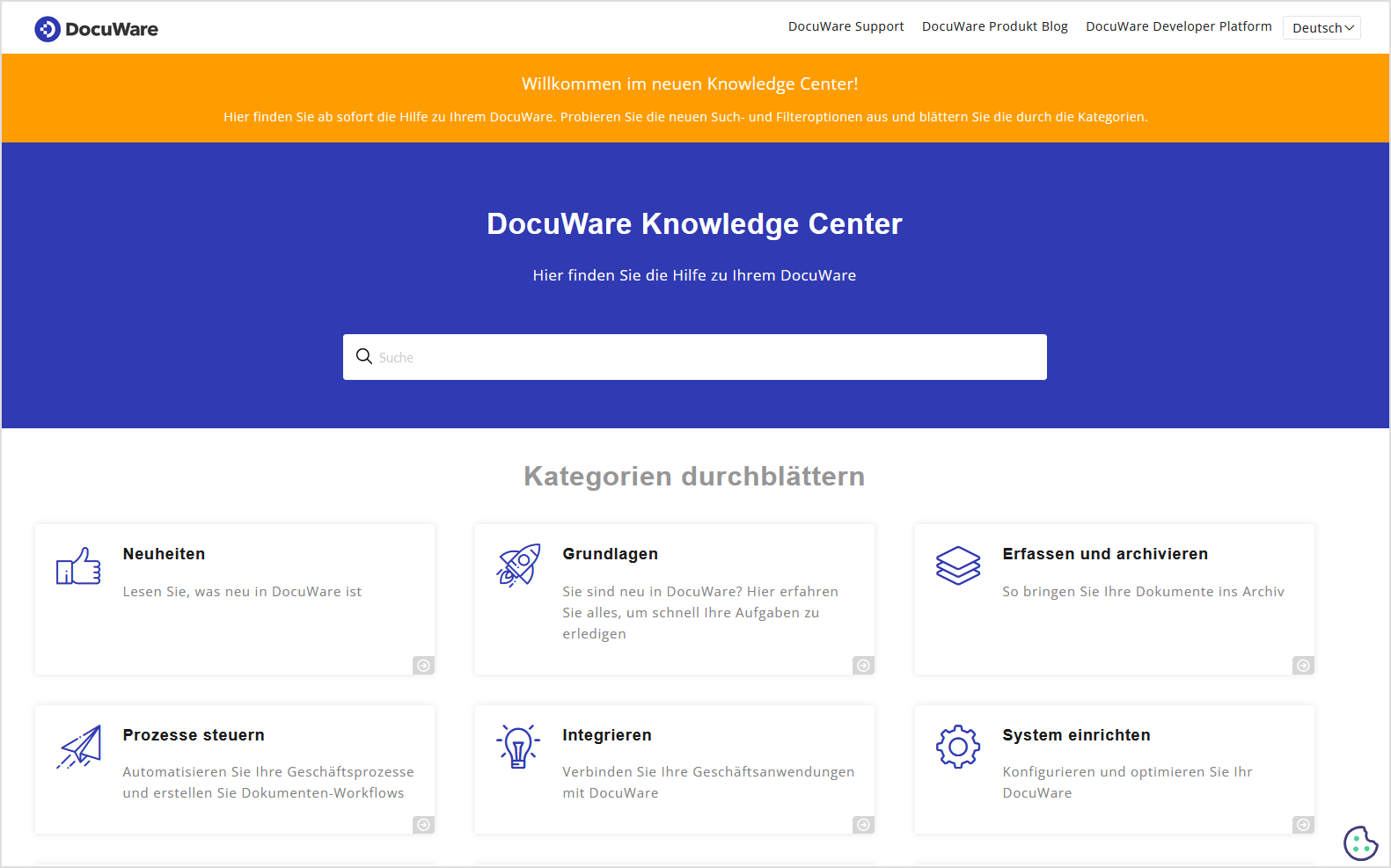
Task: Expand the Deutsch language dropdown
Action: [x=1321, y=28]
